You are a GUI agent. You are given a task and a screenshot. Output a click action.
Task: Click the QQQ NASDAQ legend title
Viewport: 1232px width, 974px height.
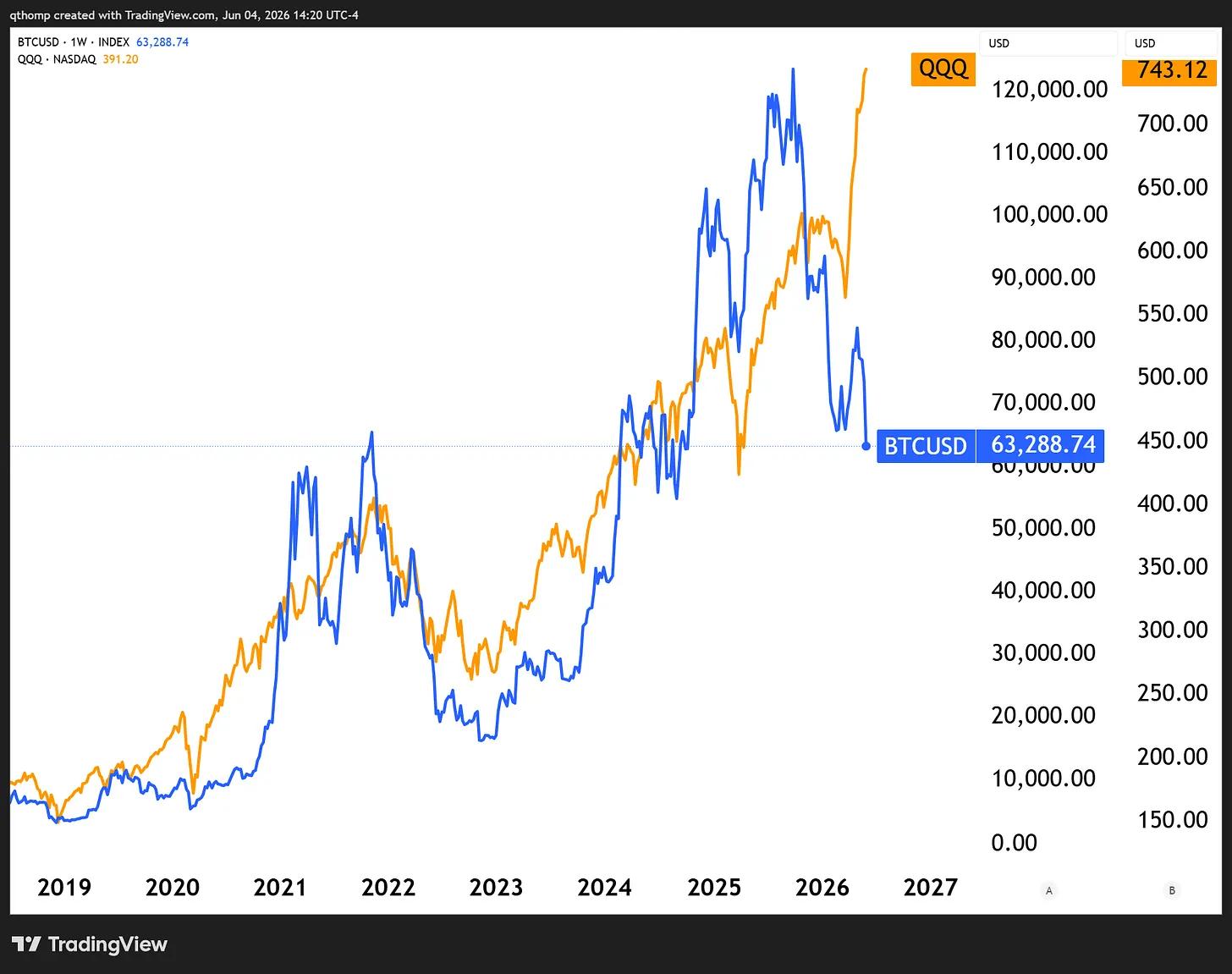[x=57, y=59]
